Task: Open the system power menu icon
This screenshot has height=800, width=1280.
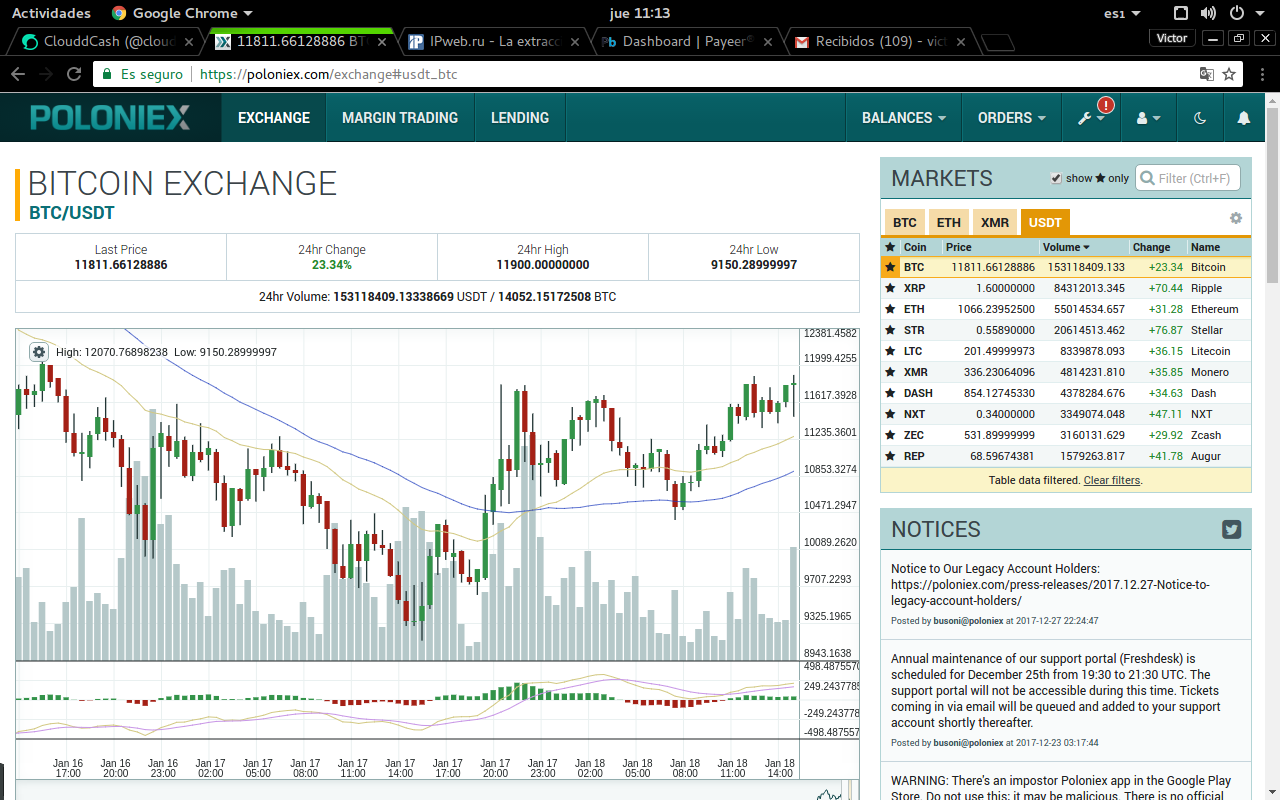Action: click(x=1236, y=13)
